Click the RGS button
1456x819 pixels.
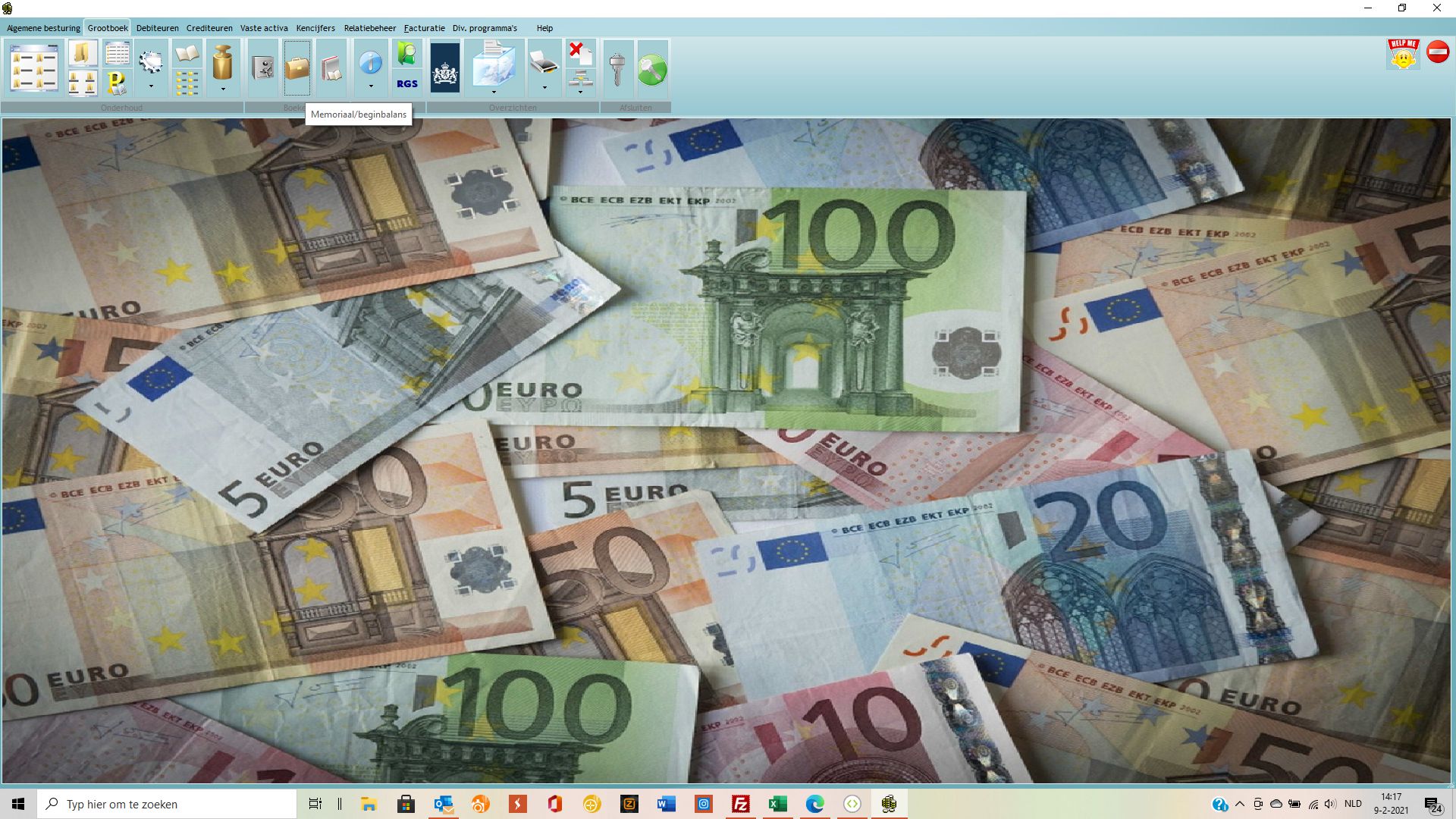[x=407, y=83]
